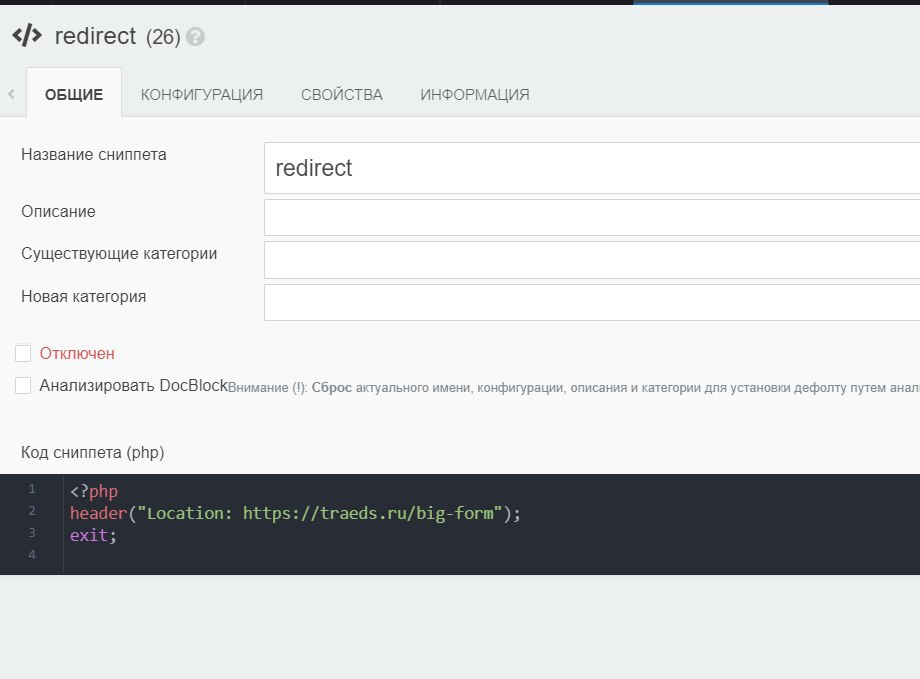Enable the Анализировать DocBlock checkbox
The height and width of the screenshot is (679, 920).
click(23, 386)
